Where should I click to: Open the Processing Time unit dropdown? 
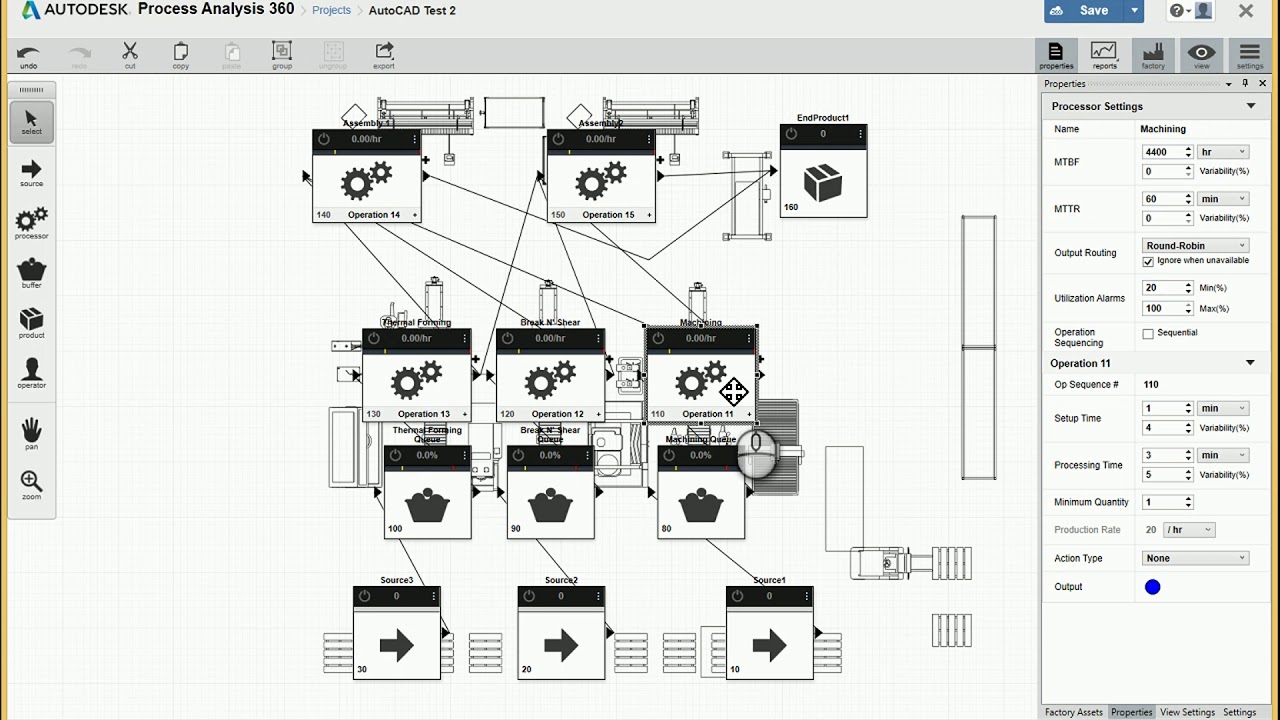pos(1223,455)
